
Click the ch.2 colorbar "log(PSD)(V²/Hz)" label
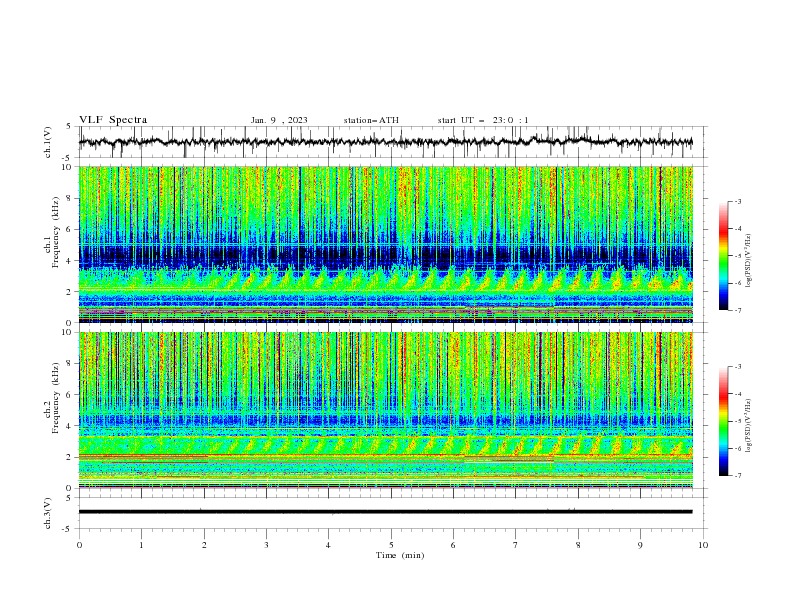pyautogui.click(x=749, y=426)
